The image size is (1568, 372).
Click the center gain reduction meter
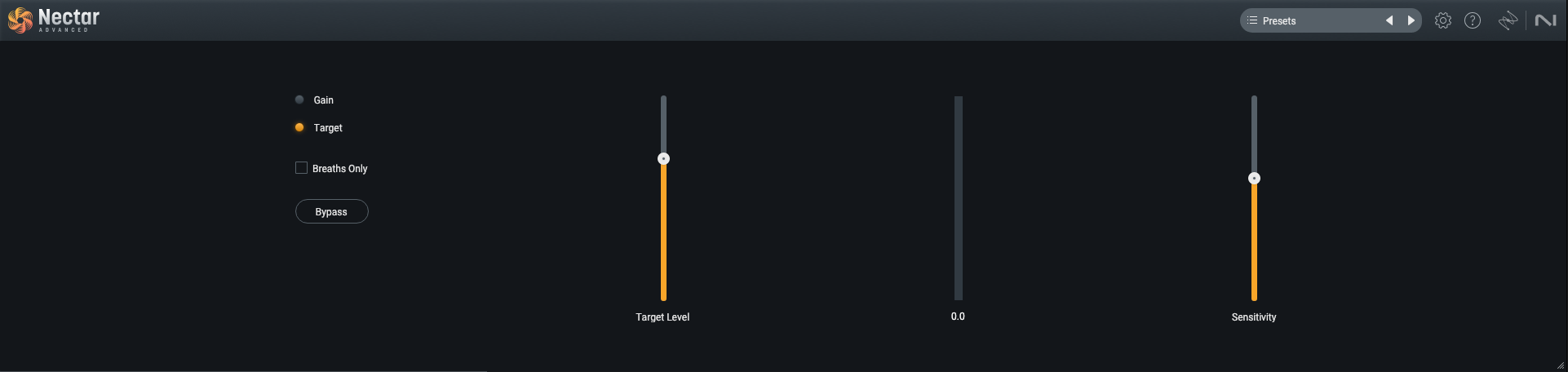[959, 198]
